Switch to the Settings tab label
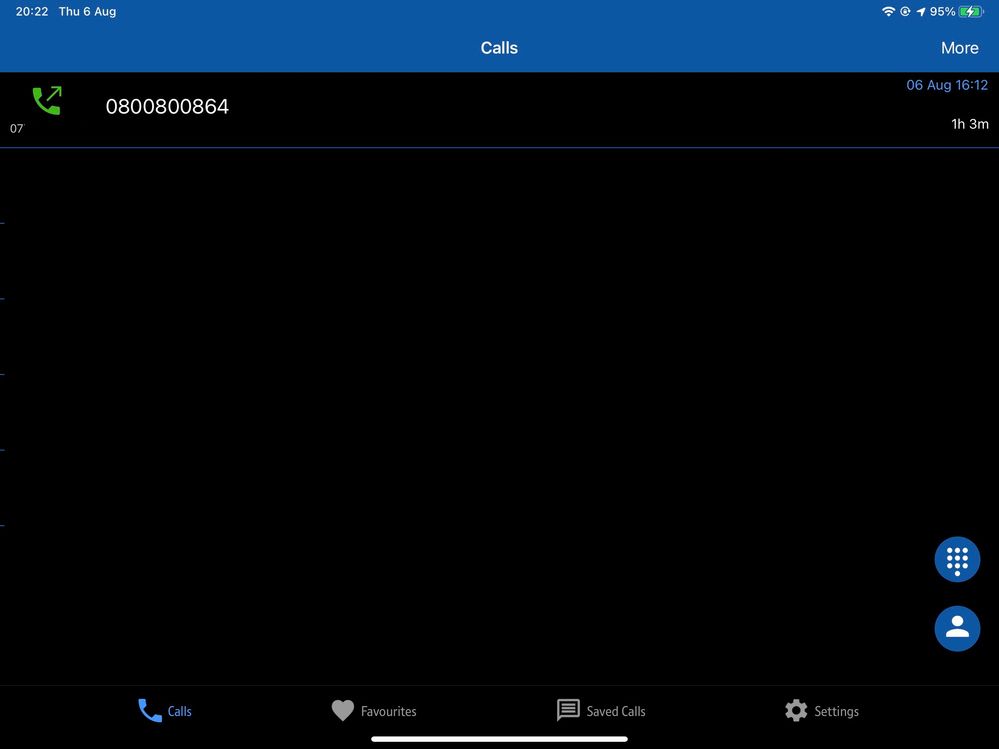The width and height of the screenshot is (999, 749). tap(836, 712)
